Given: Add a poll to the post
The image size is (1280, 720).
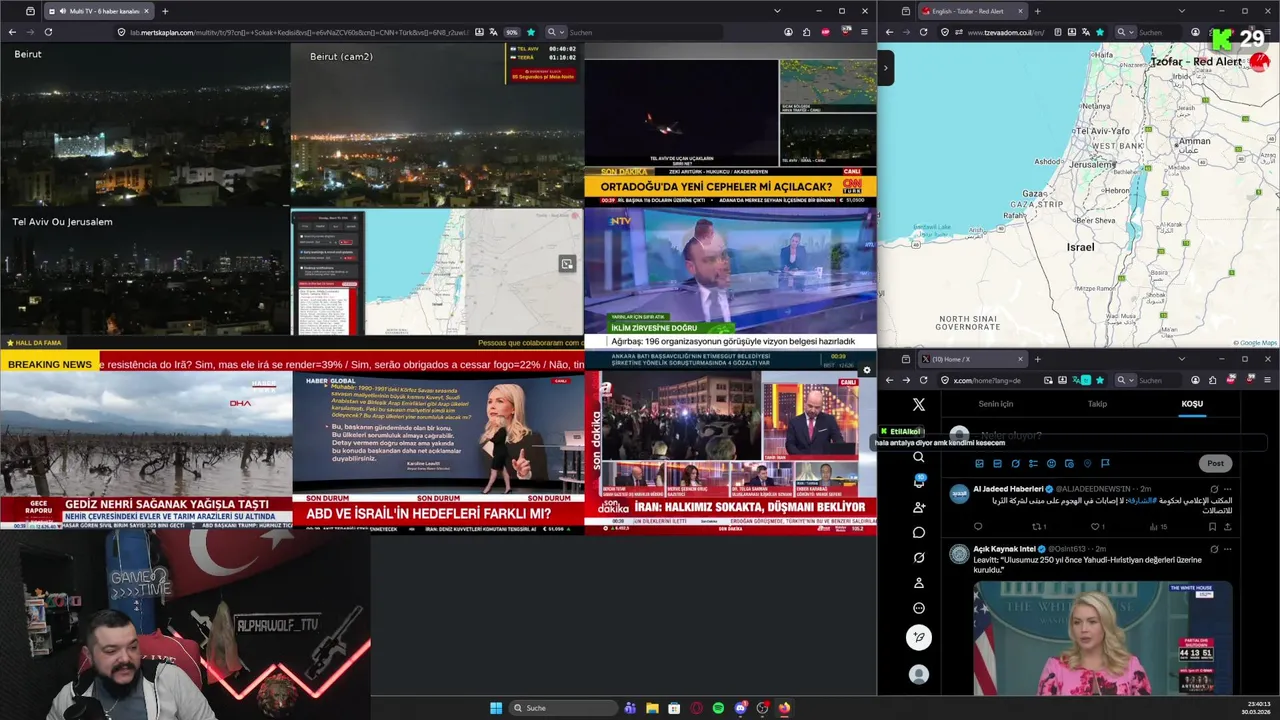Looking at the screenshot, I should (1033, 463).
